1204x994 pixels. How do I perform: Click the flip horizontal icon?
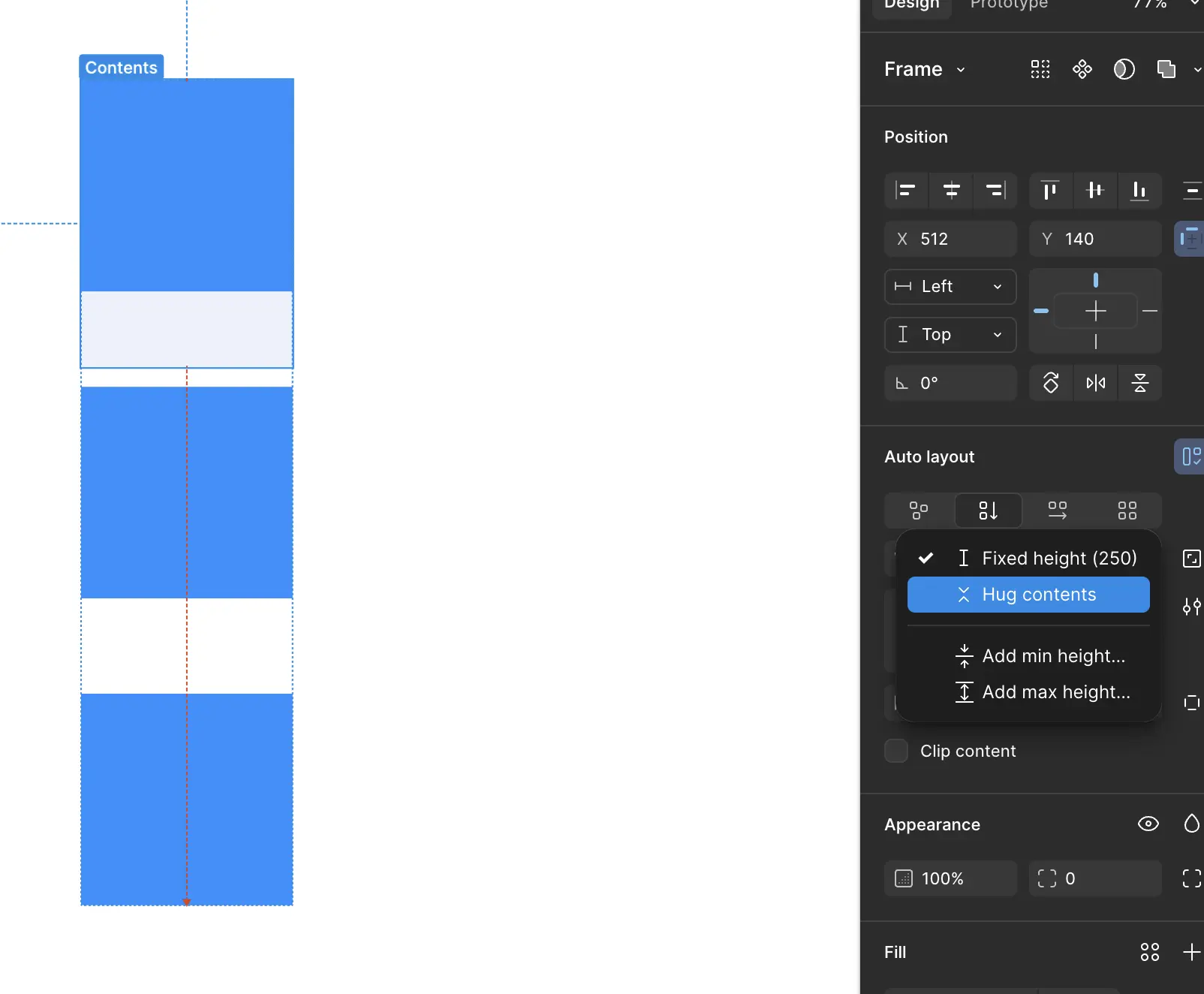click(1095, 383)
